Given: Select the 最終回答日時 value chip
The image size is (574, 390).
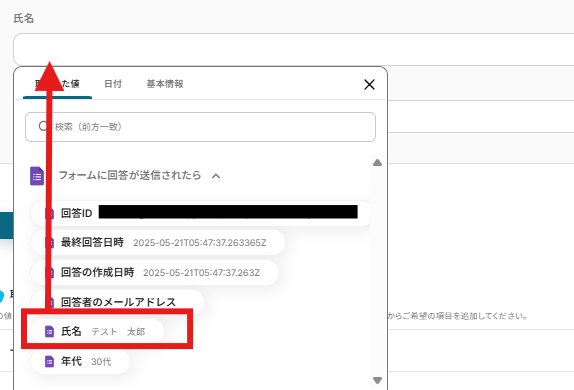Looking at the screenshot, I should pos(158,242).
